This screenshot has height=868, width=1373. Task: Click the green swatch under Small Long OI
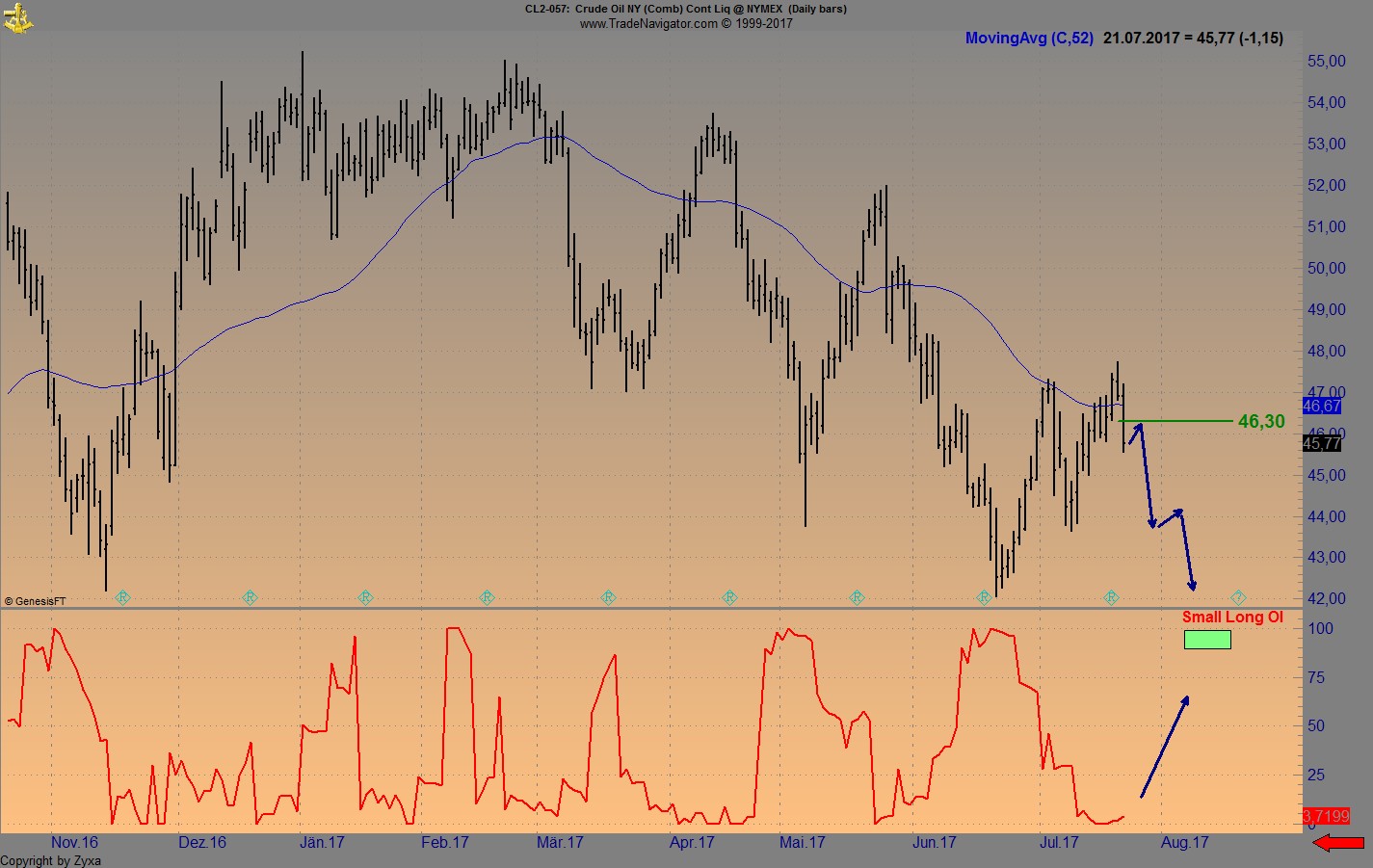tap(1207, 639)
